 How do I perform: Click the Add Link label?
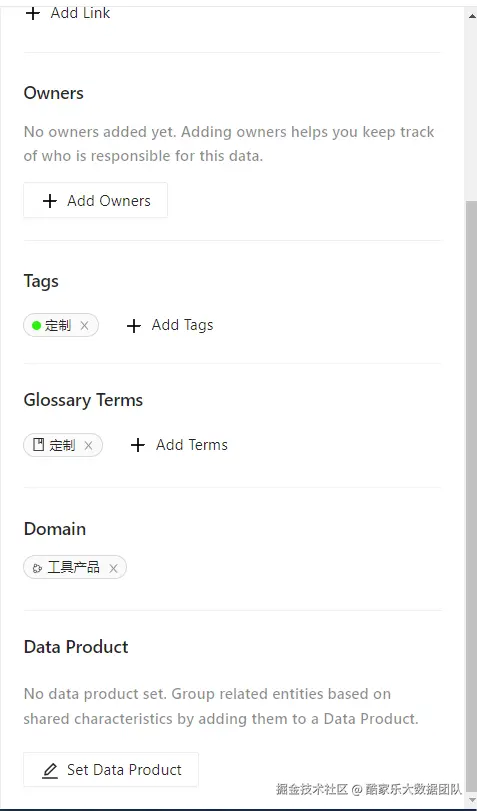point(80,13)
